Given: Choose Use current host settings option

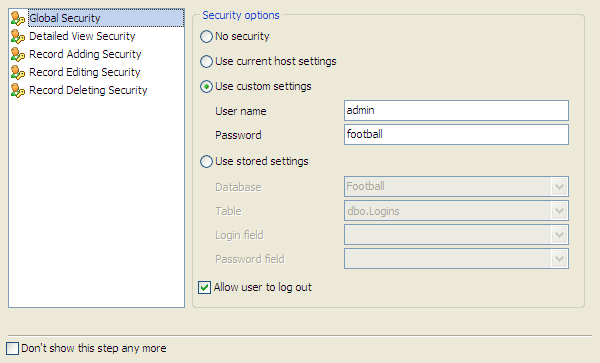Looking at the screenshot, I should (x=206, y=61).
